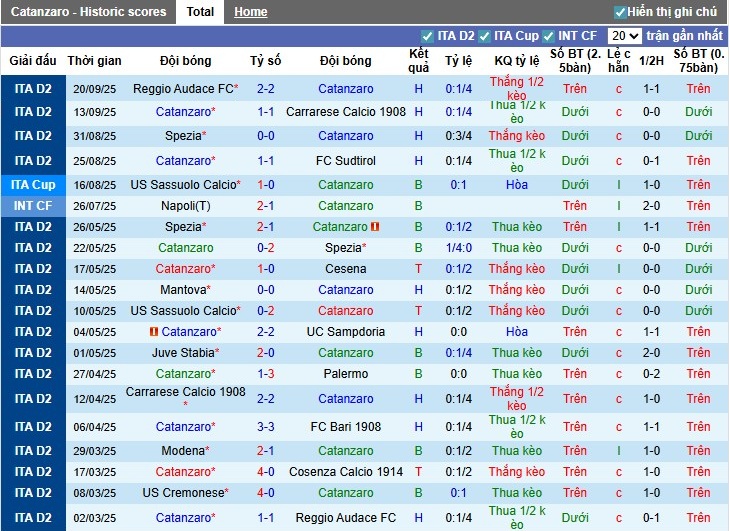Screen dimensions: 729x531
Task: Click the ITA Cup league badge in table
Action: coord(33,185)
